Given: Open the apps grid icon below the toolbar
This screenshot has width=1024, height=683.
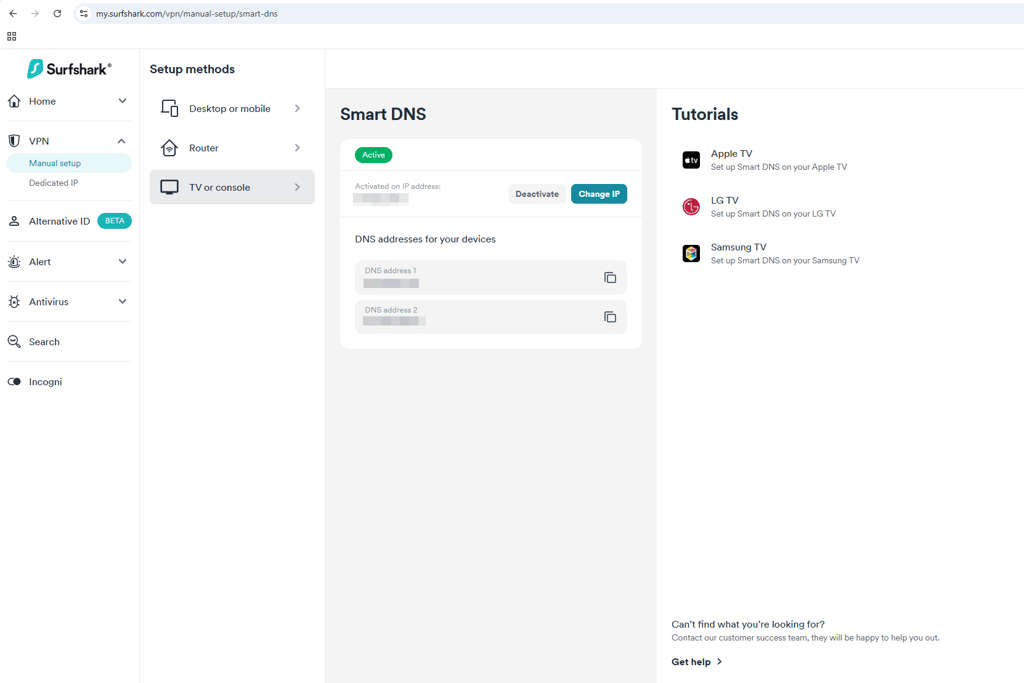Looking at the screenshot, I should coord(12,37).
